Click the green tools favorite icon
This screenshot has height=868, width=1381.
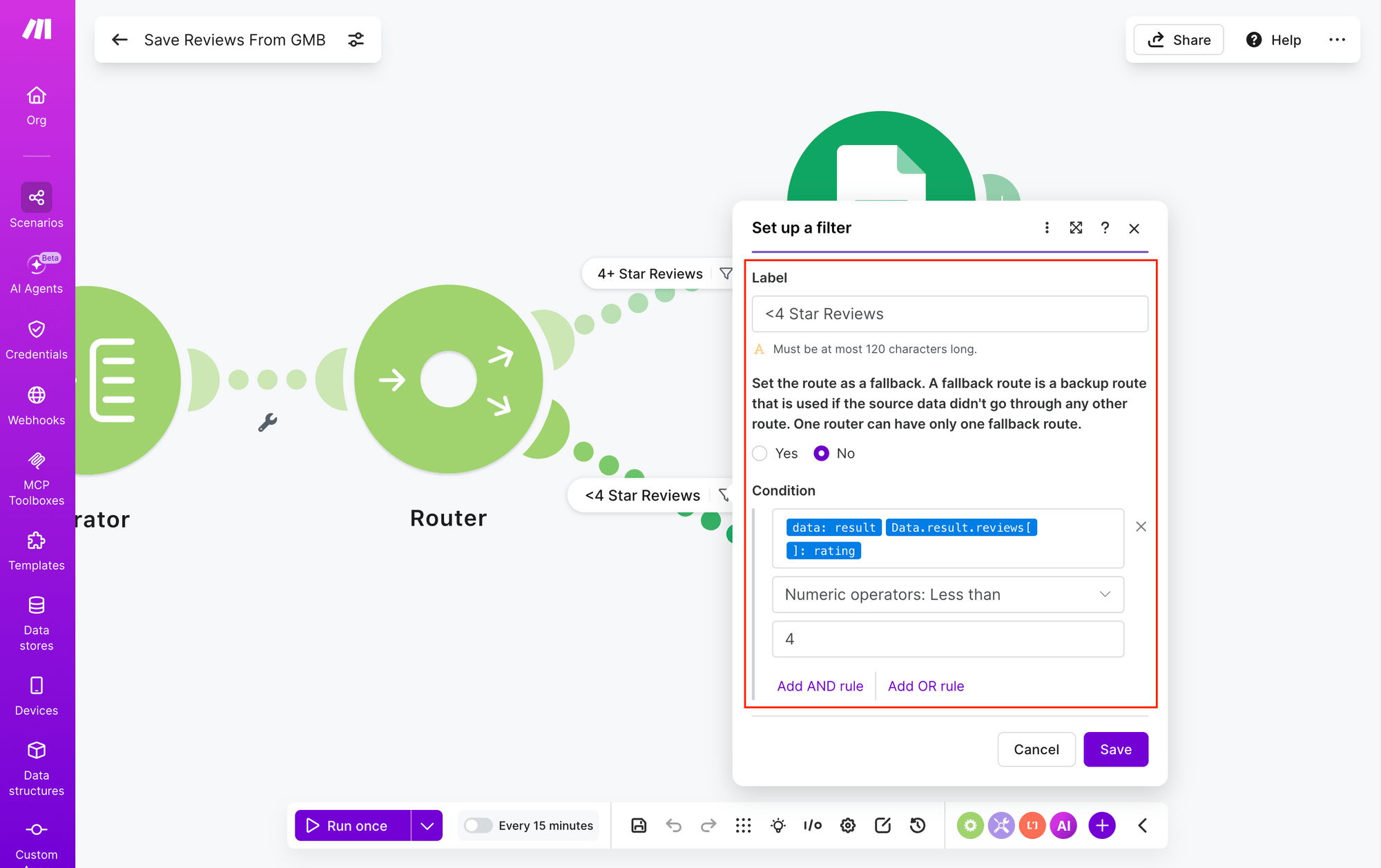[x=970, y=825]
